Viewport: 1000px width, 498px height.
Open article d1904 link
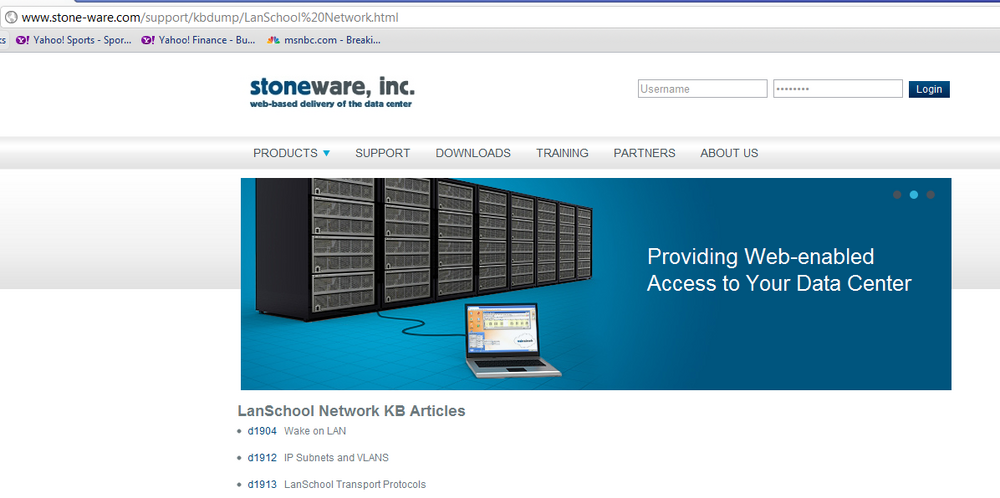(262, 431)
